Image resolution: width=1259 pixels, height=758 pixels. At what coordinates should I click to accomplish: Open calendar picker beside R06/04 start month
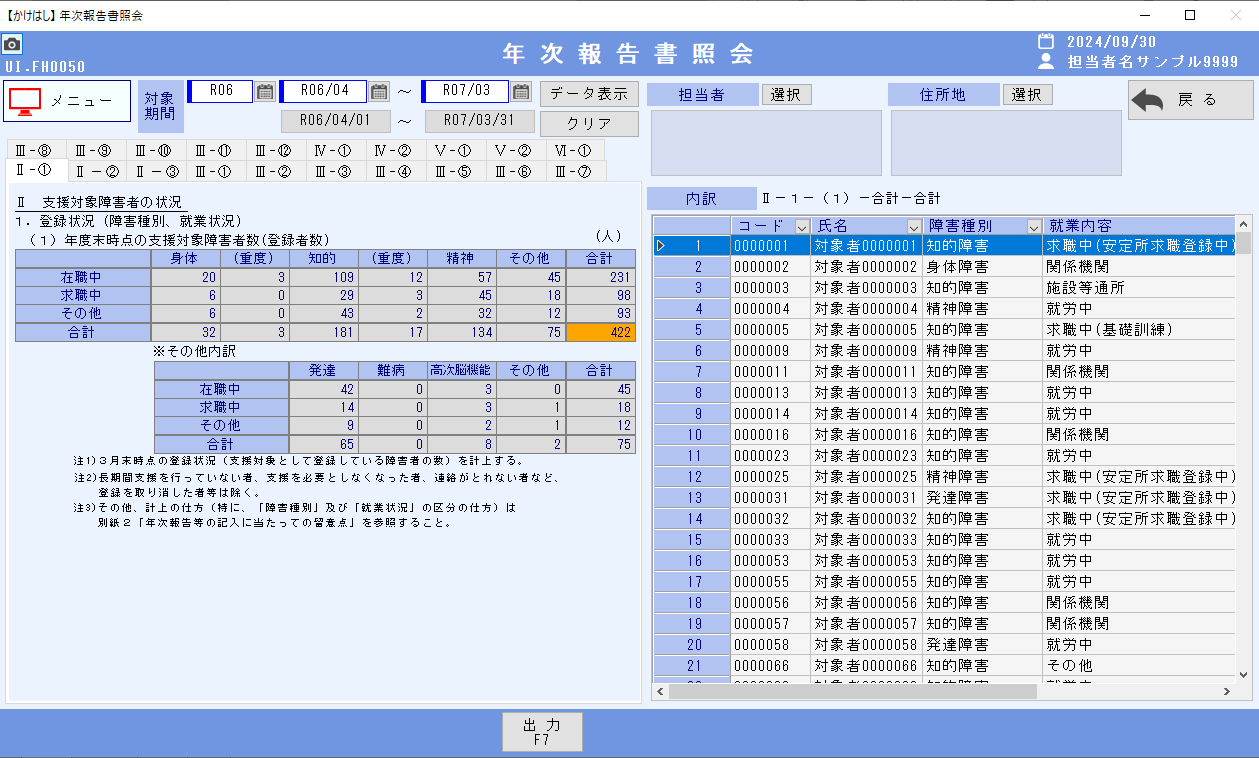(x=379, y=92)
